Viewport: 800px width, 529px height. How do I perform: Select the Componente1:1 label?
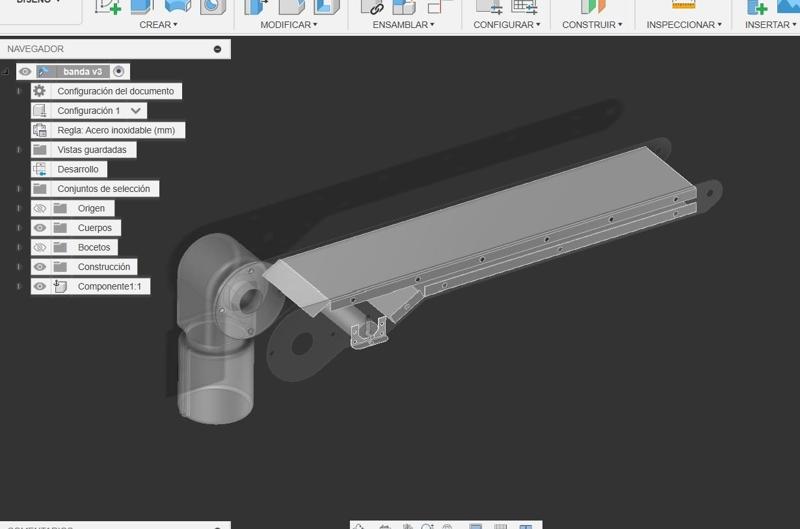109,287
